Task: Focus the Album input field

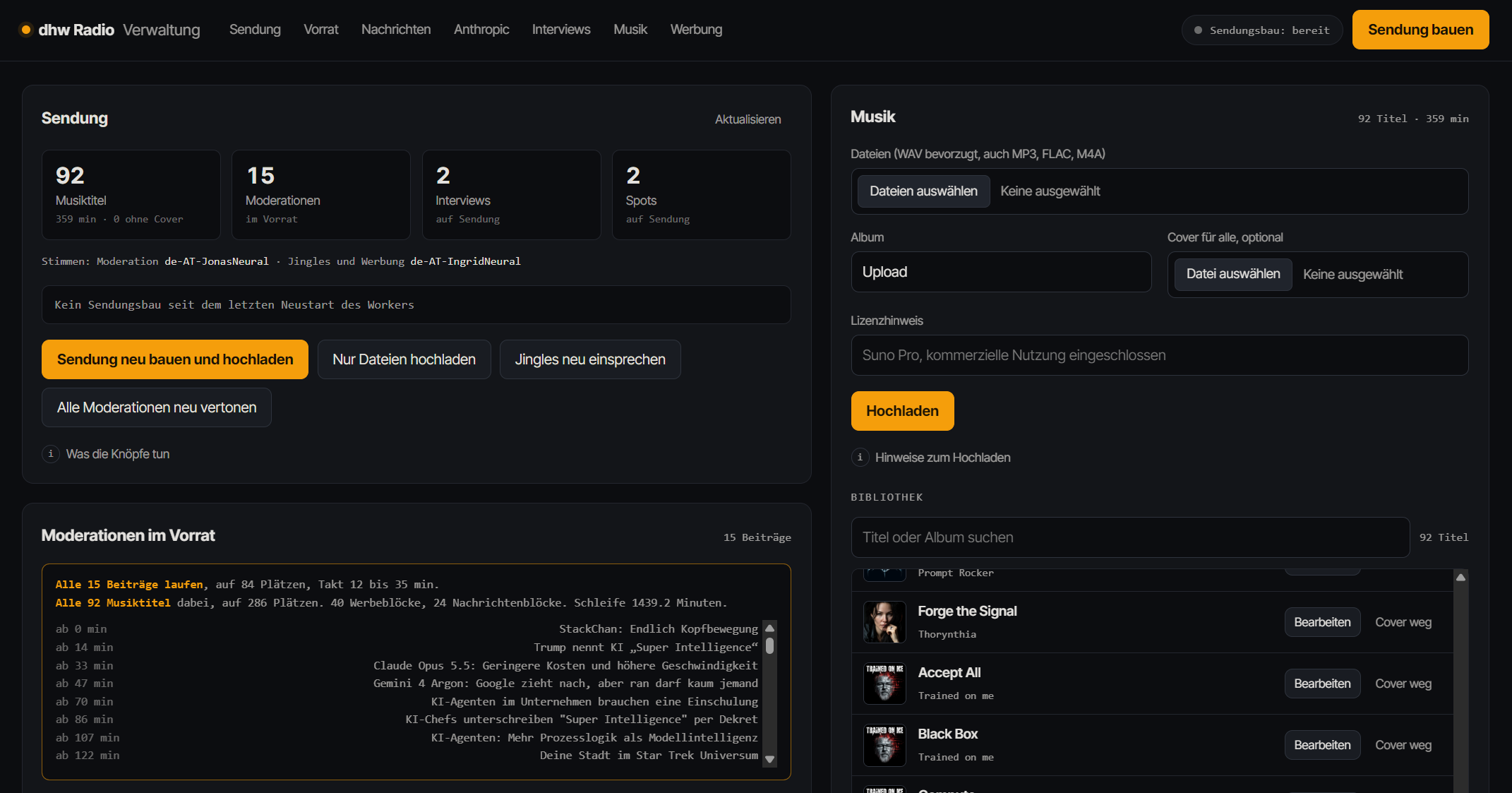Action: (1001, 272)
